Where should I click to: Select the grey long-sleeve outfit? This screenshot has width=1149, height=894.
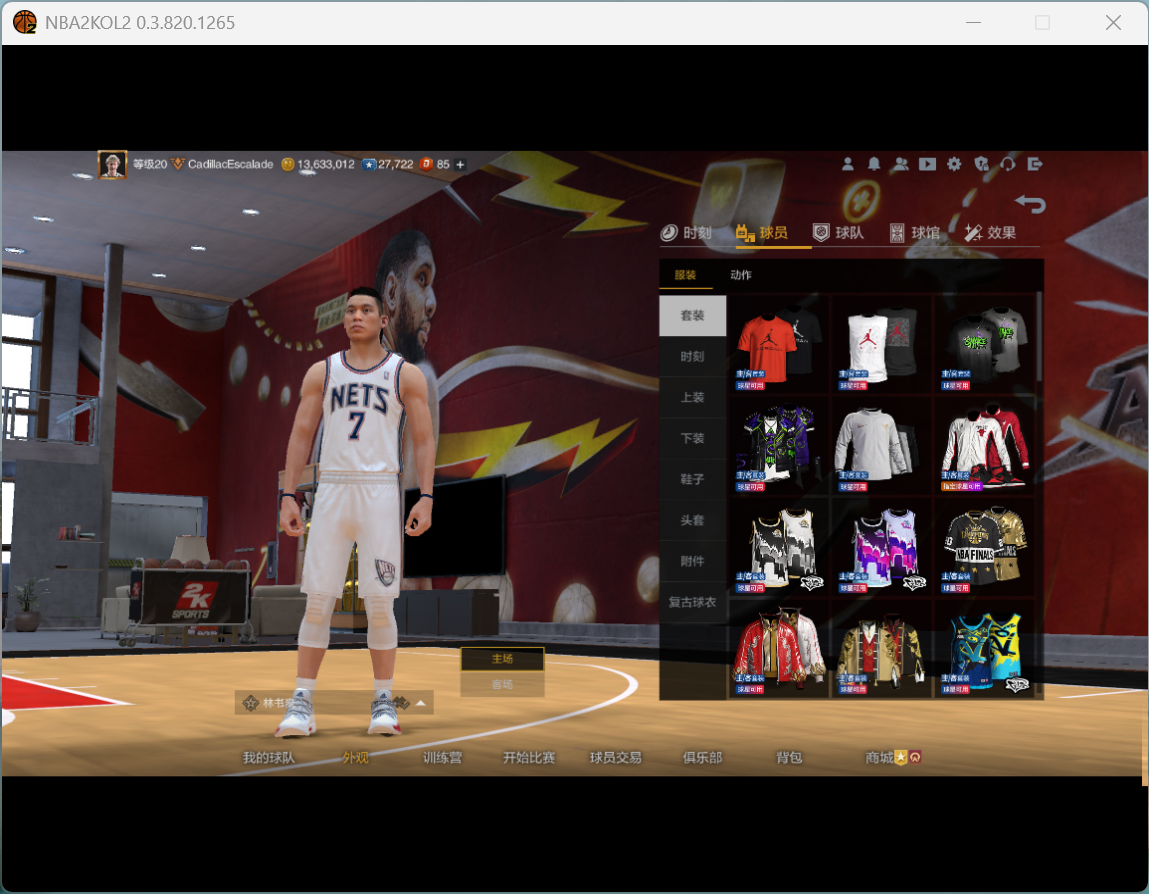tap(882, 446)
